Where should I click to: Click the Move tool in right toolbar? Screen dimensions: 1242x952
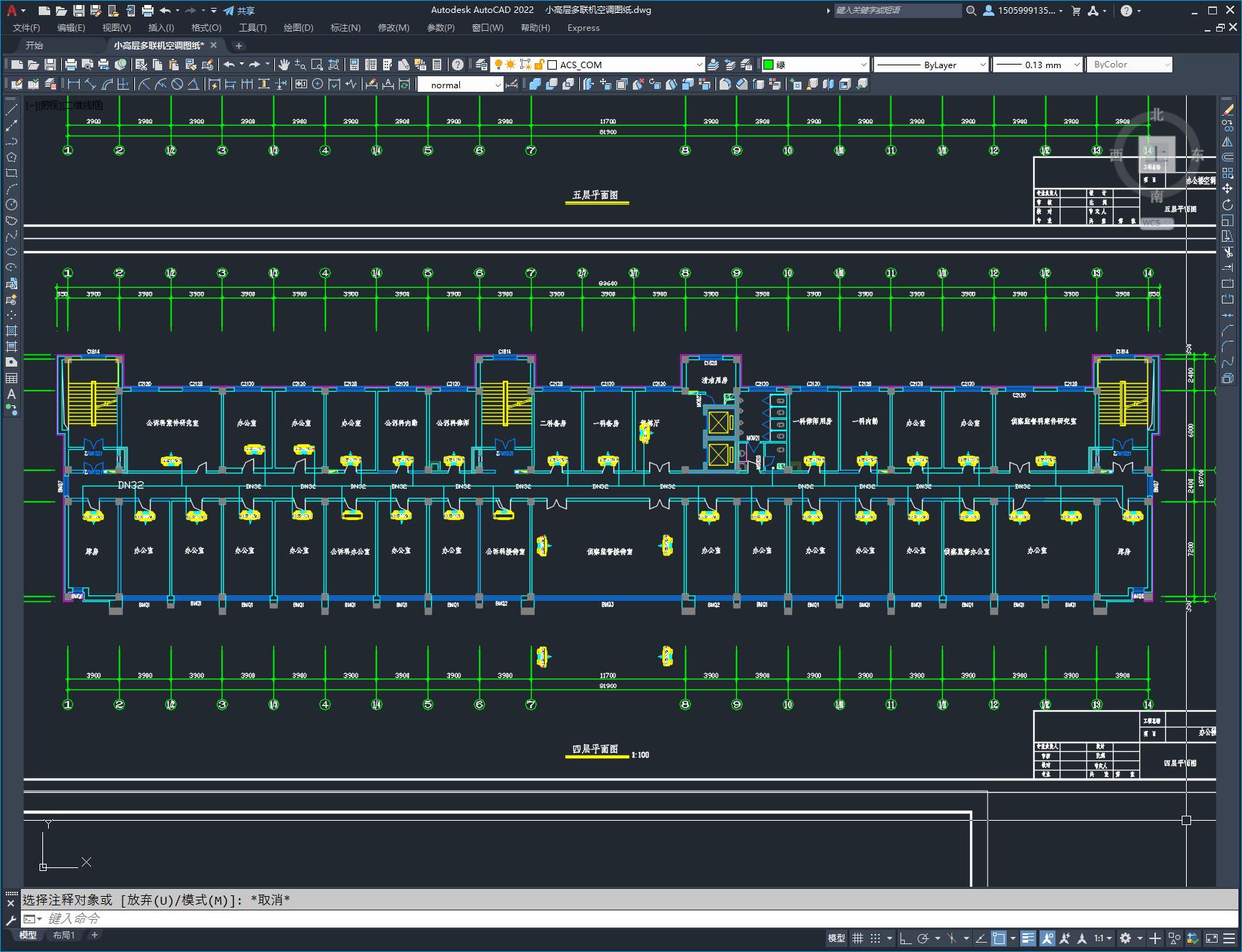(1228, 189)
